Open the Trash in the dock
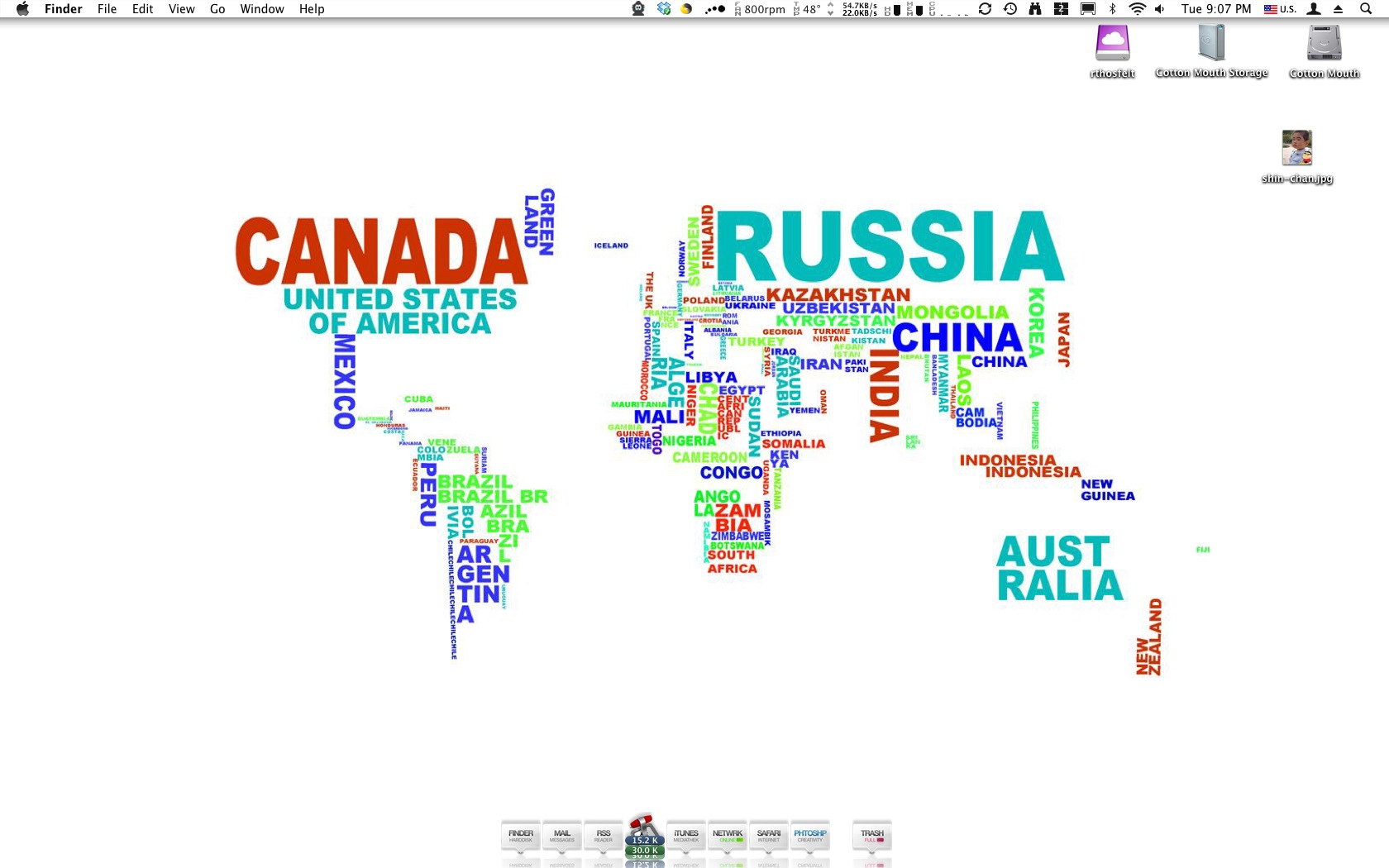 [x=872, y=836]
